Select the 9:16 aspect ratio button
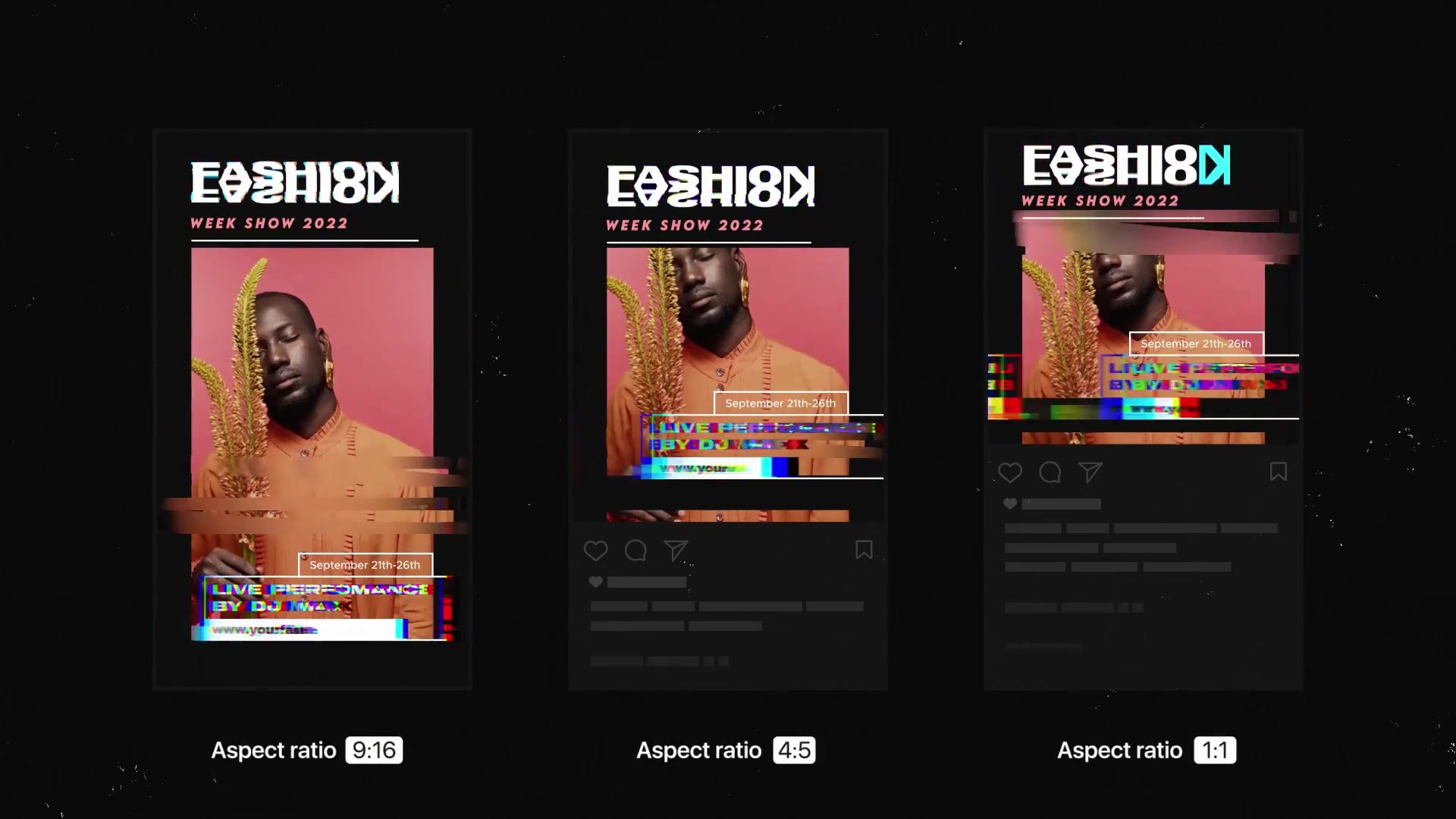1456x819 pixels. 373,749
